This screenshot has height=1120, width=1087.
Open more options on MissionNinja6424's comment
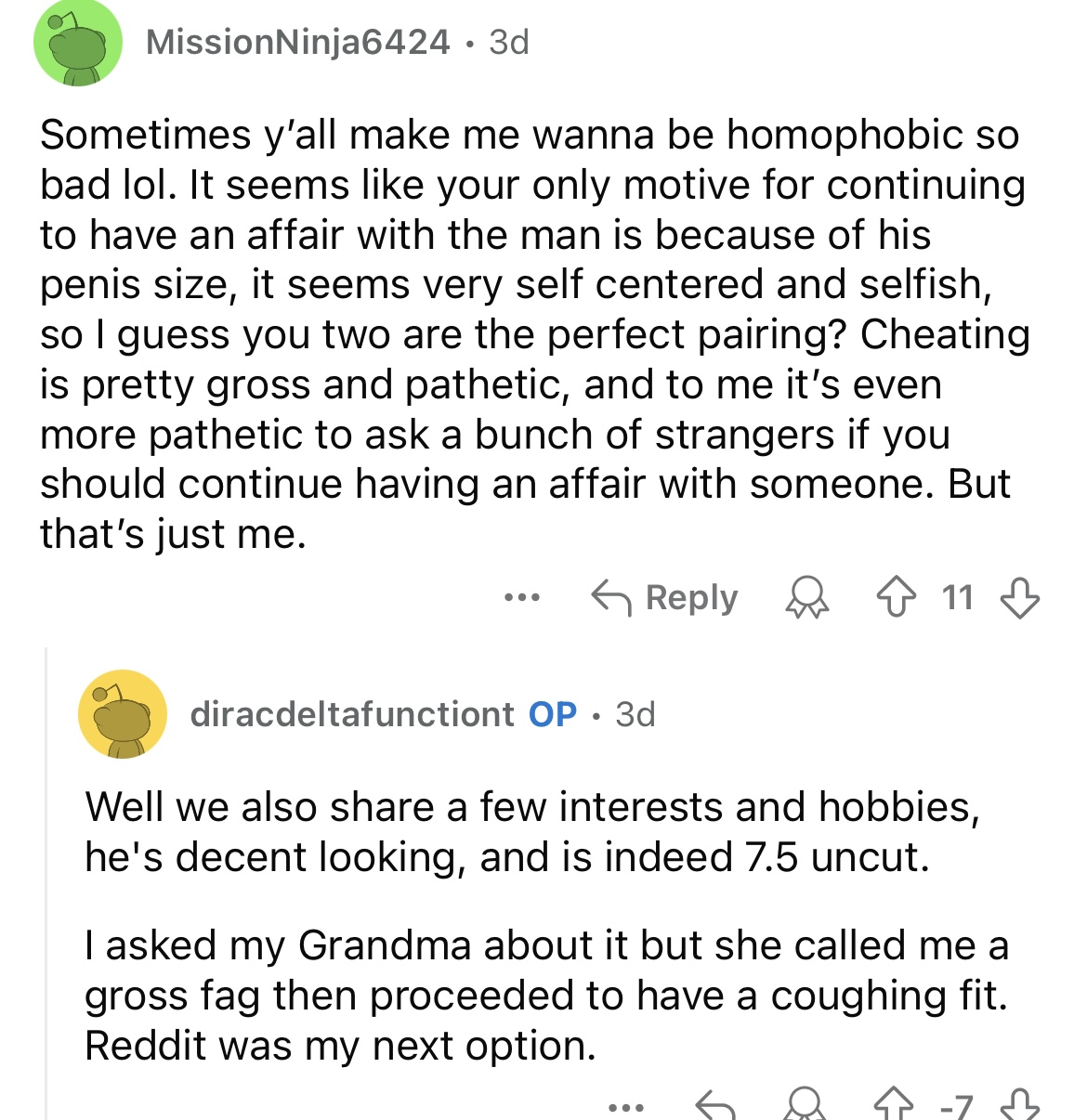pos(521,598)
